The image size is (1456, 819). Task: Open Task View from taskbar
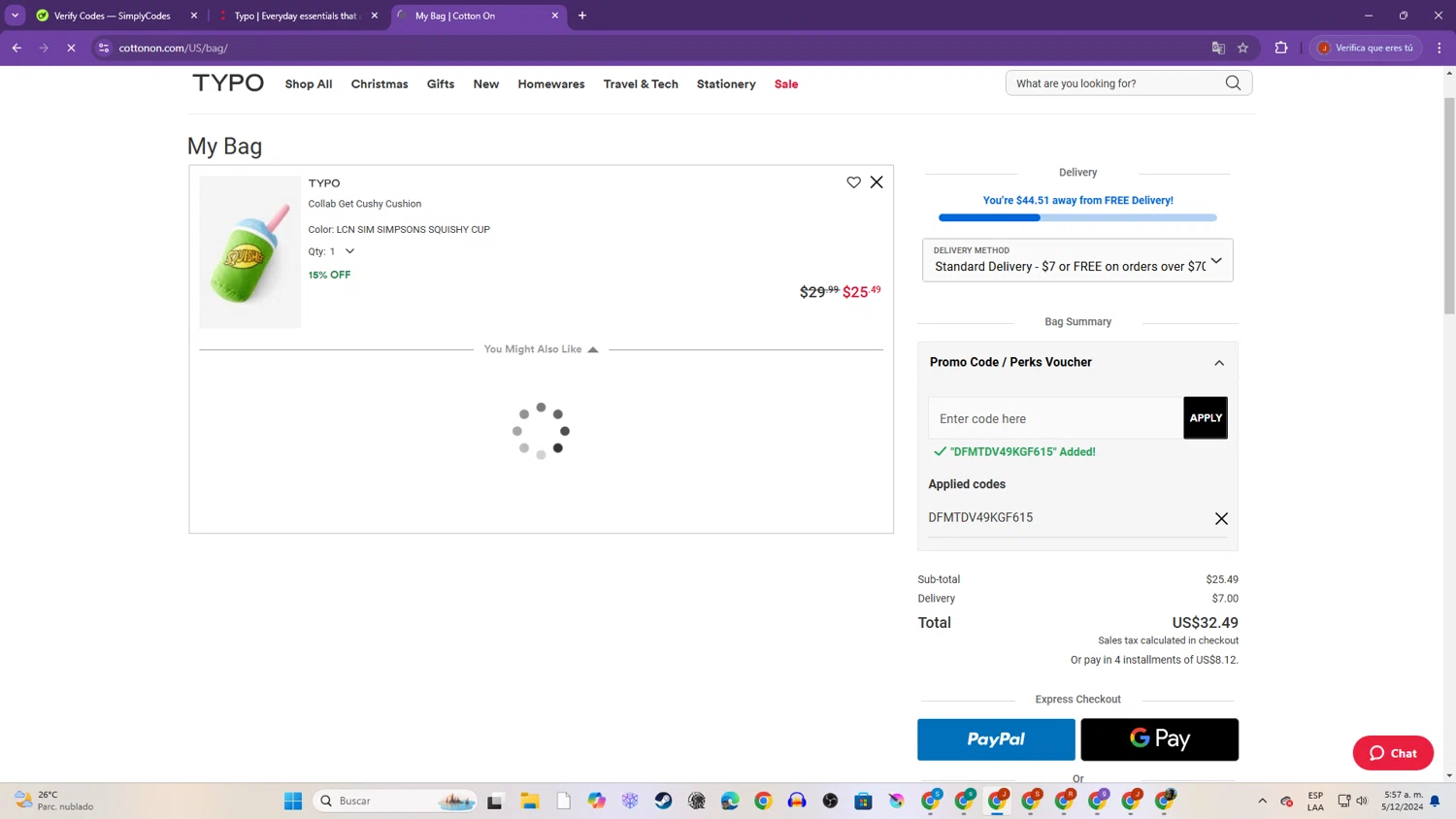point(495,801)
